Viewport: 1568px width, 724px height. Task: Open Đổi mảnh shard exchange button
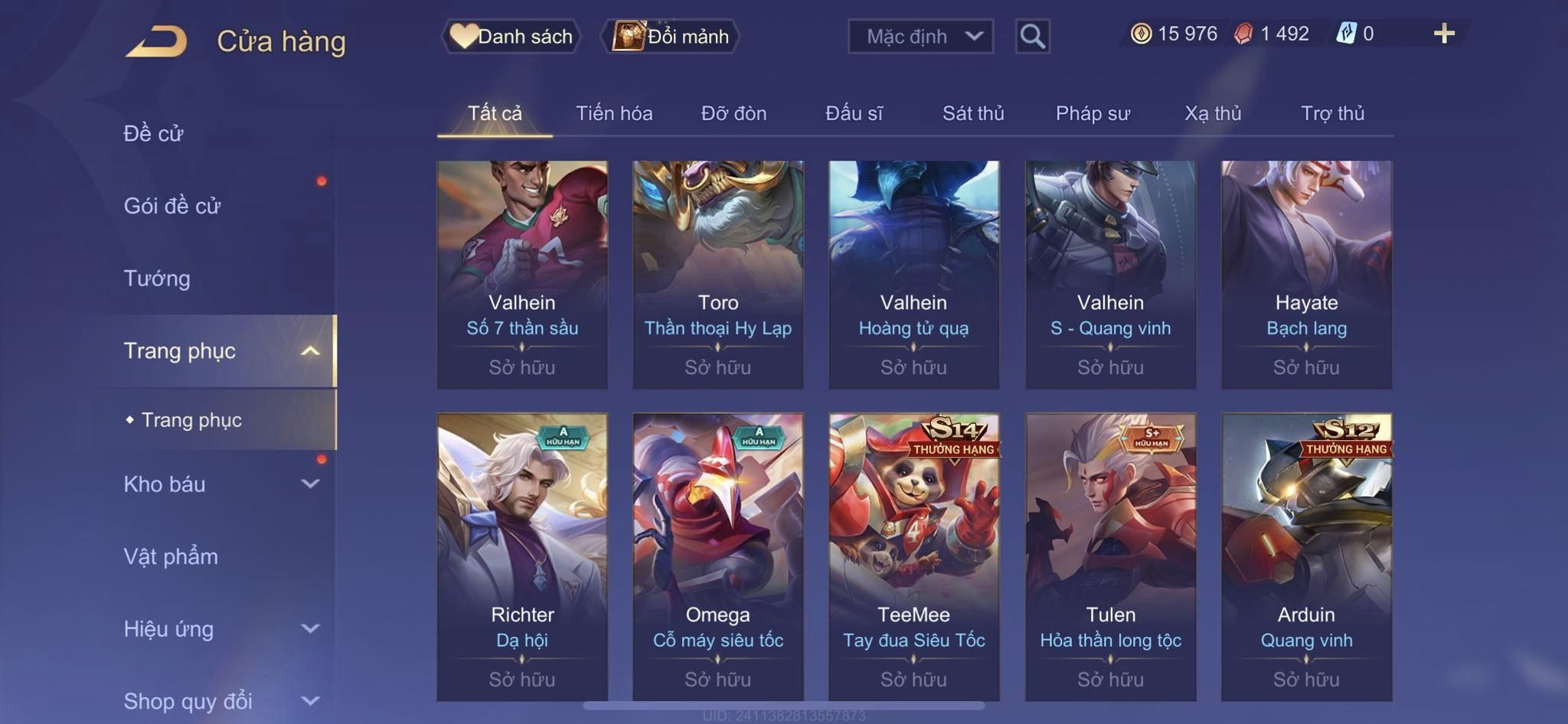(x=671, y=36)
